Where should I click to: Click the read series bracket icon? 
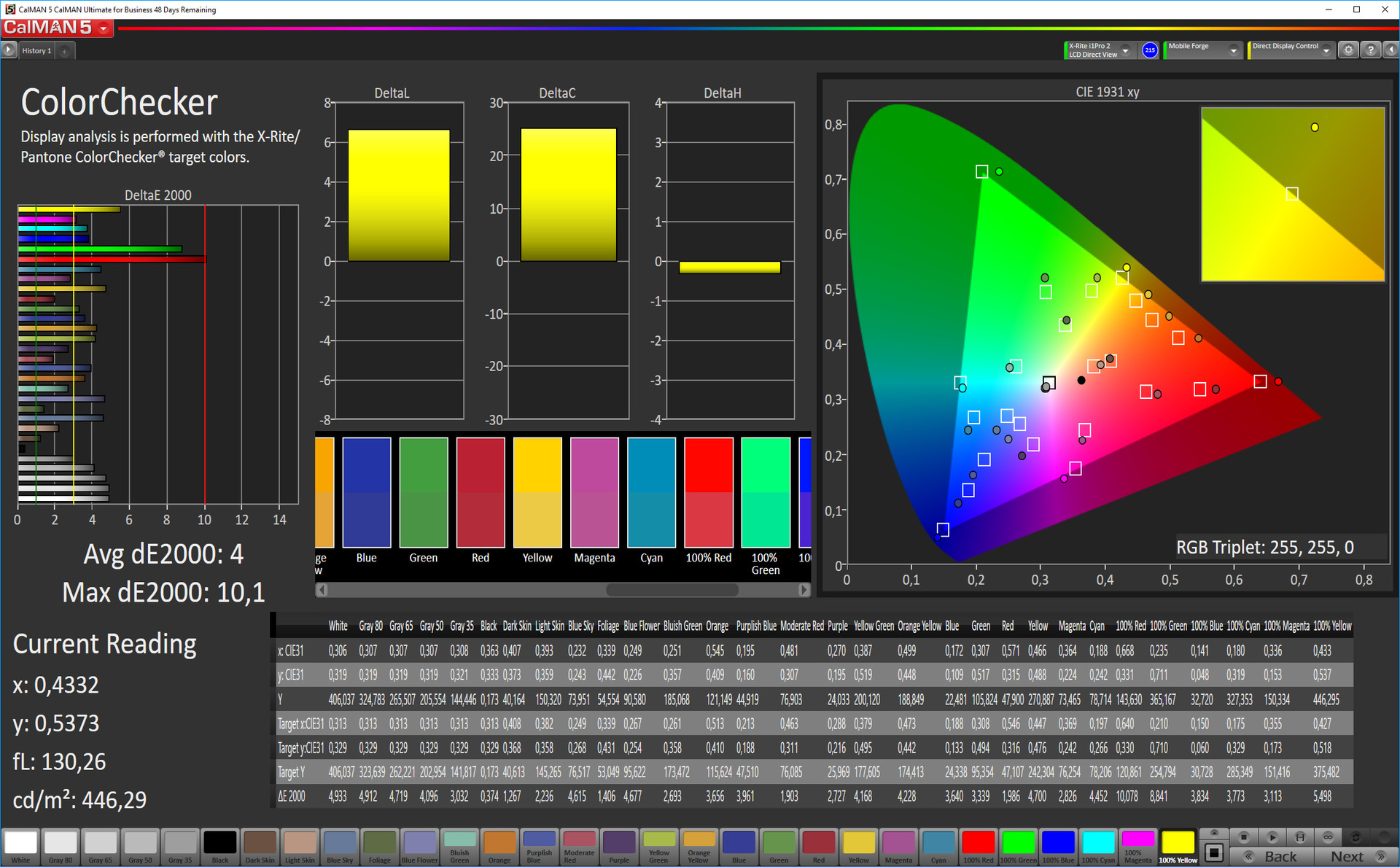pyautogui.click(x=1300, y=837)
